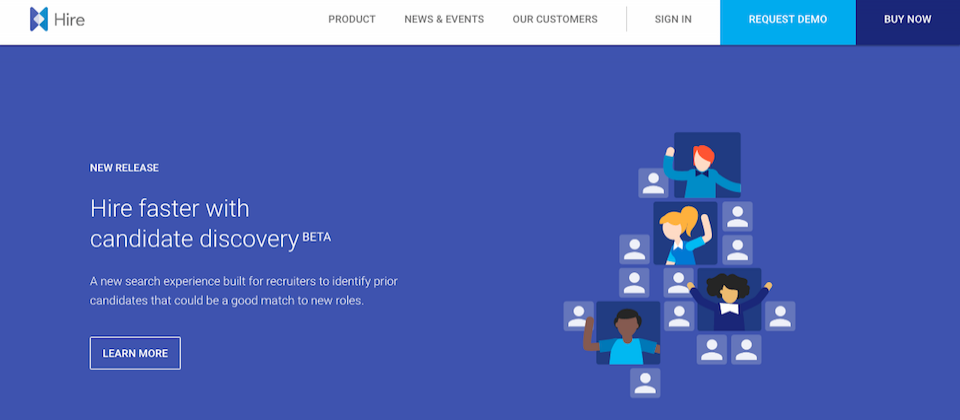Click the Hire wordmark text
This screenshot has width=960, height=420.
(x=69, y=20)
